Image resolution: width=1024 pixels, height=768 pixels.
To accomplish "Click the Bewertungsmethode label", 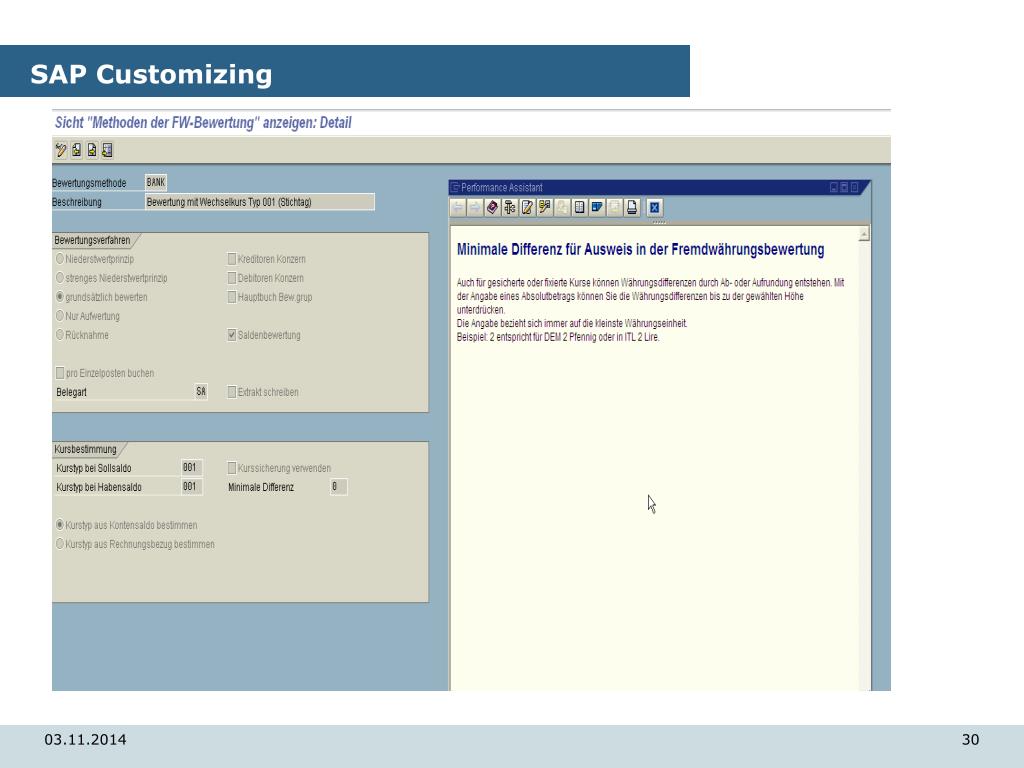I will click(89, 183).
